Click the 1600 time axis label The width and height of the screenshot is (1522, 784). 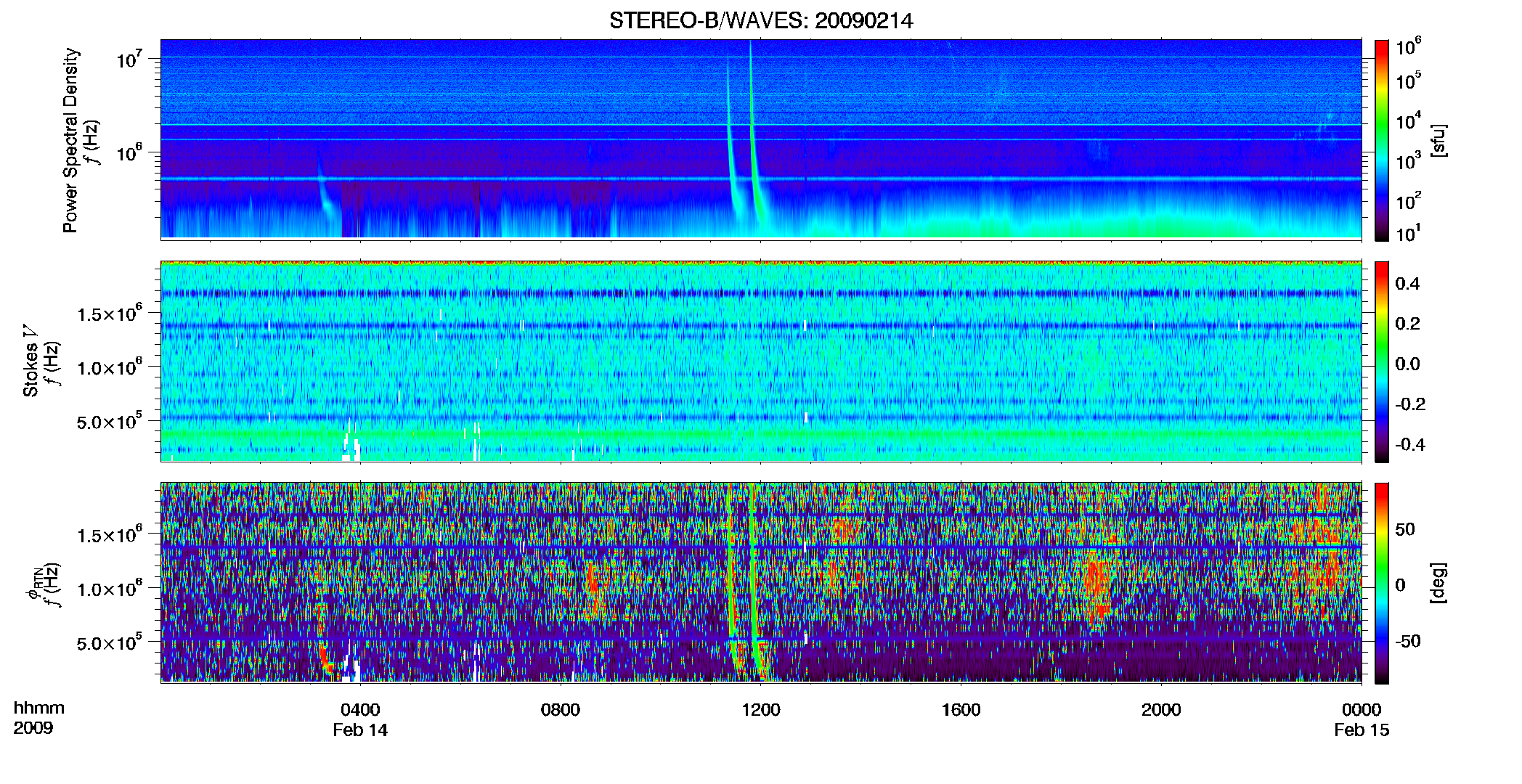tap(961, 710)
